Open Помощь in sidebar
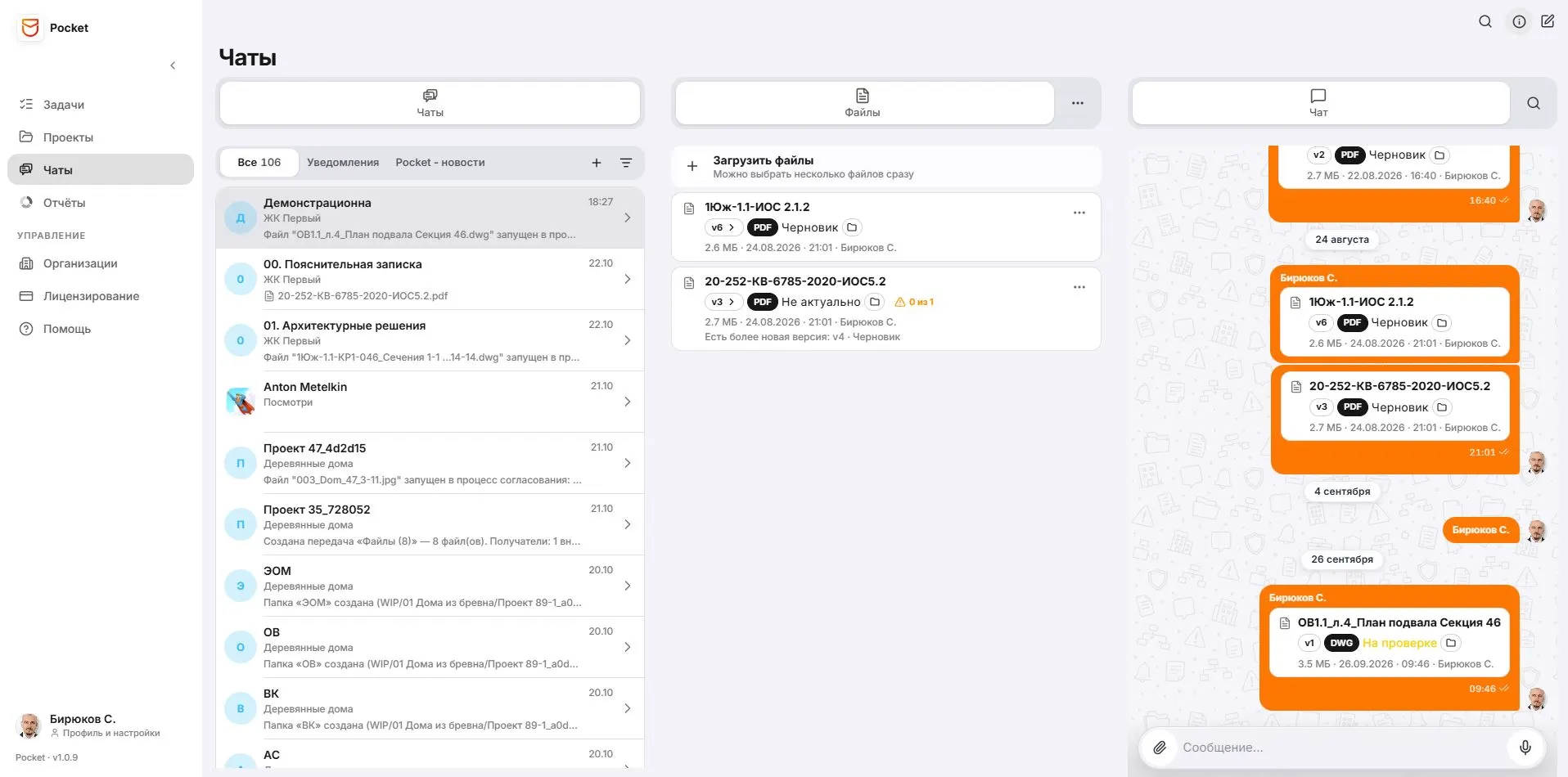The image size is (1568, 777). tap(101, 329)
